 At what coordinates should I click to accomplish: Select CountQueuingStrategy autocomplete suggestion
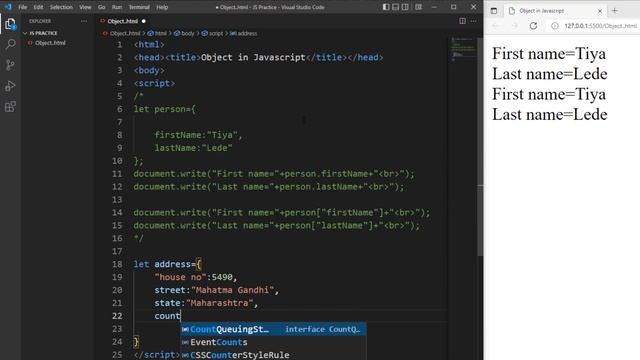point(273,329)
